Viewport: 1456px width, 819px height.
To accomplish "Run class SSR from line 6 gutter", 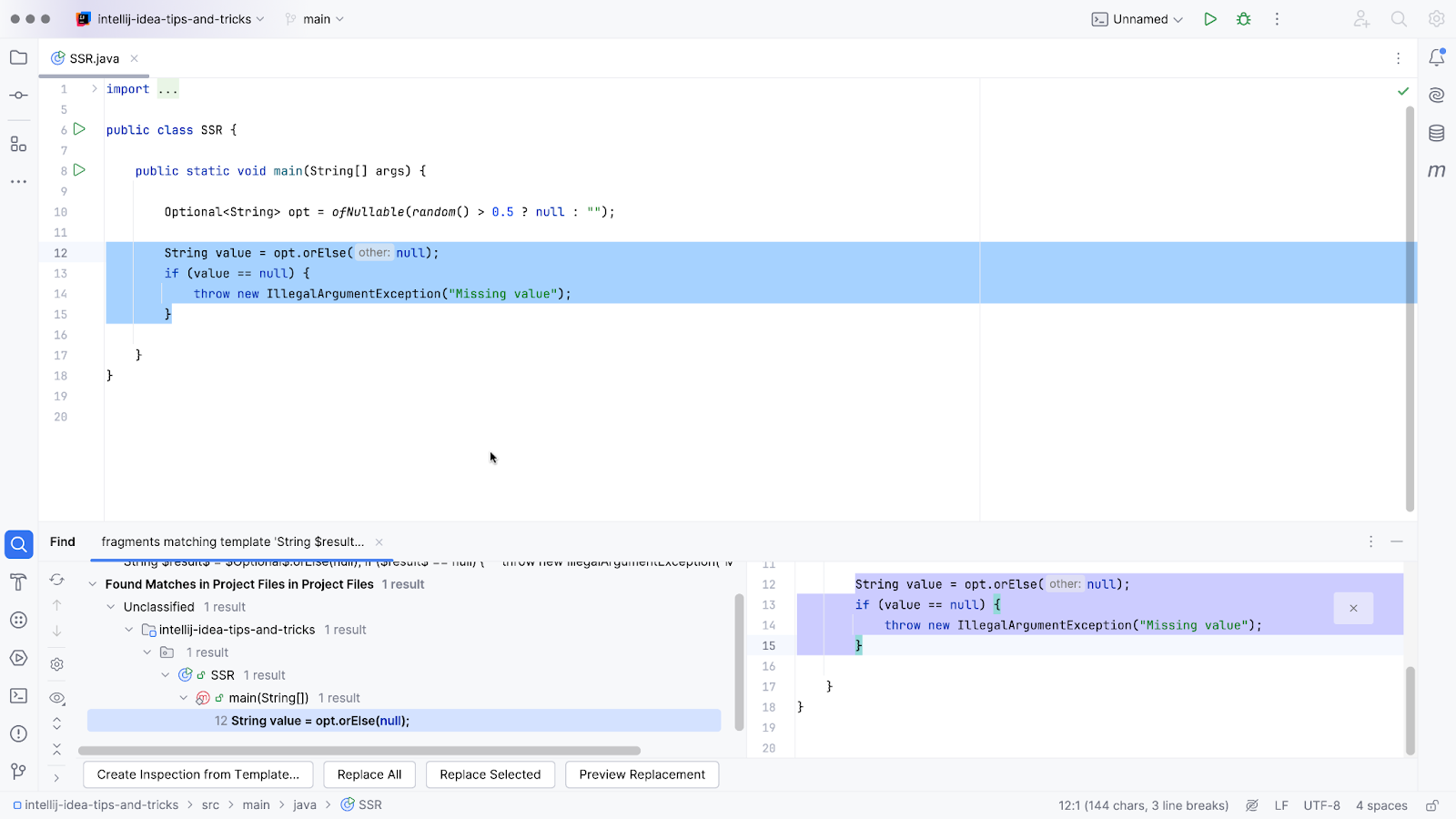I will 80,129.
